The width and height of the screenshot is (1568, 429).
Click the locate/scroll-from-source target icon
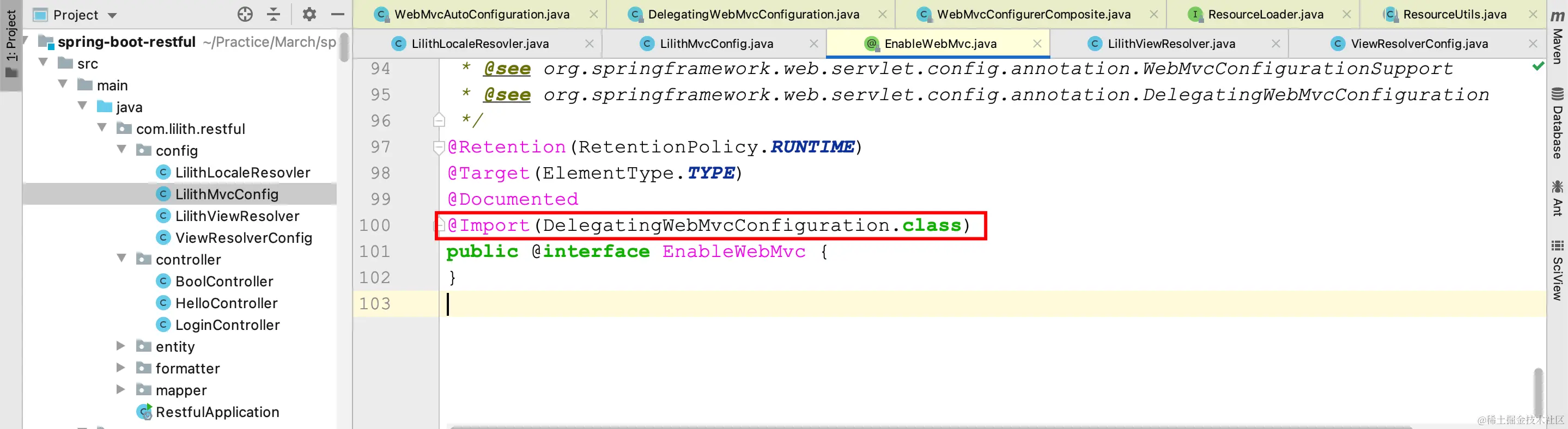tap(245, 14)
